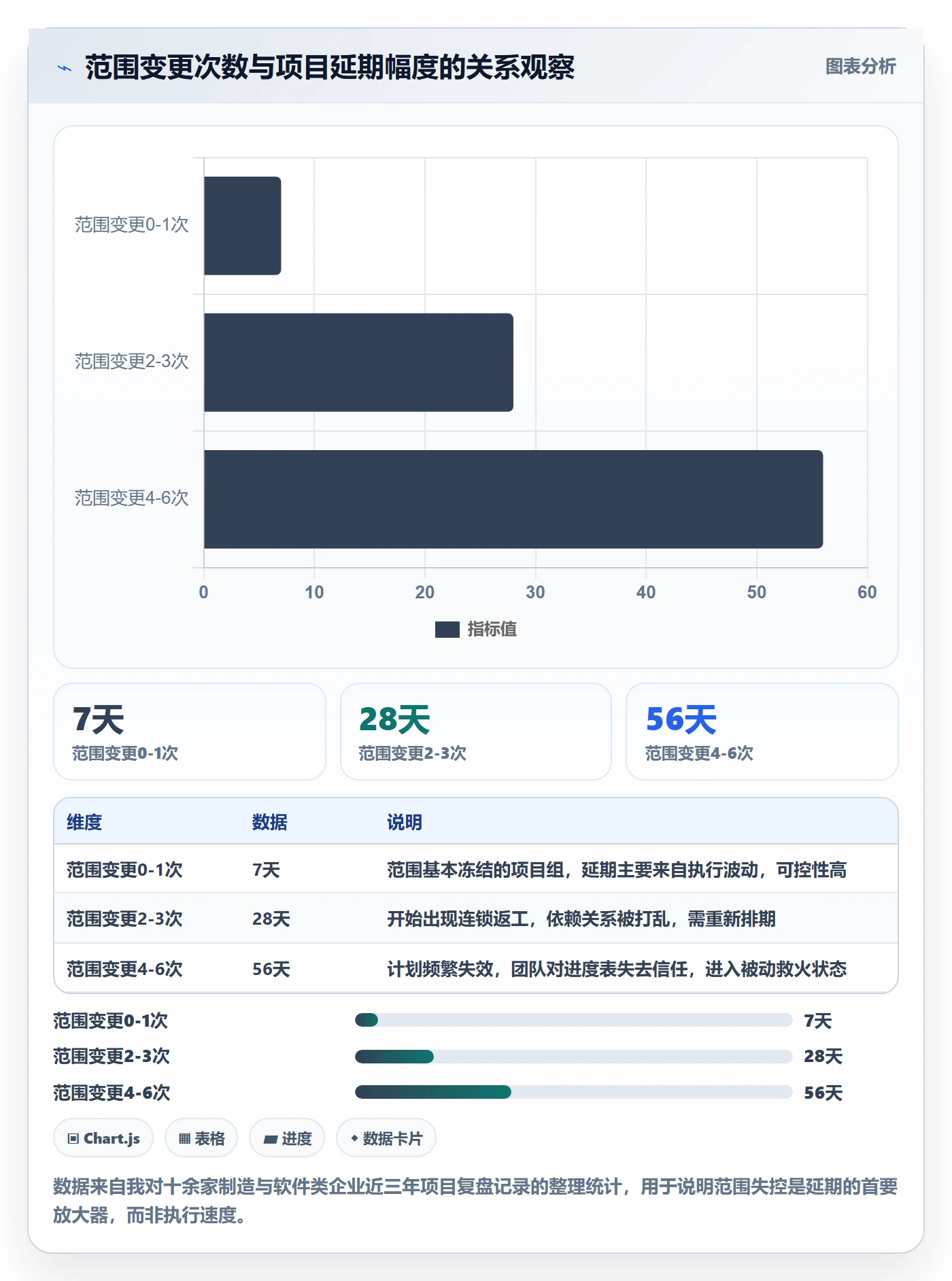
Task: Click the 56天 progress bar
Action: (574, 1092)
